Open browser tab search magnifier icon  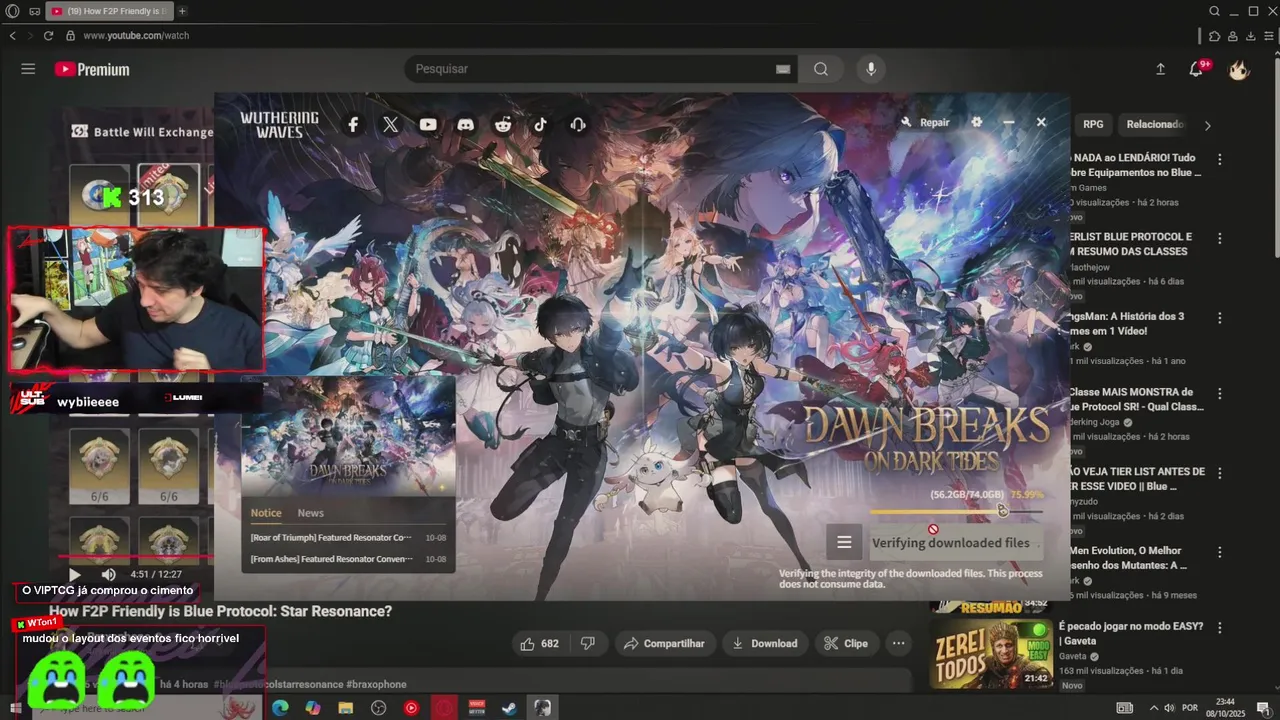pos(1214,11)
